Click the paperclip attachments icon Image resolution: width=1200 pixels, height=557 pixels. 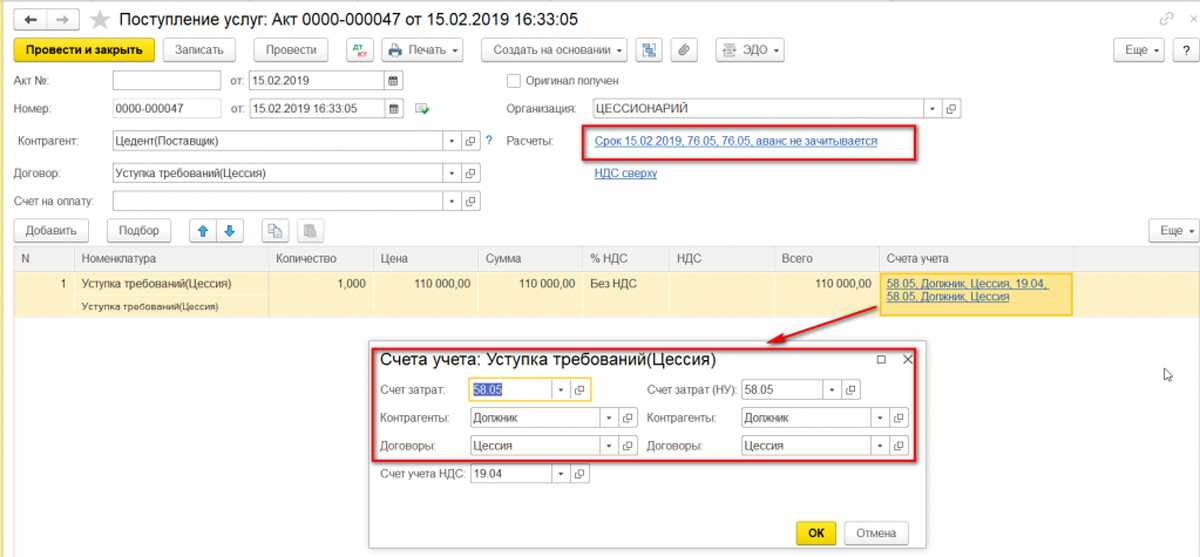[683, 49]
